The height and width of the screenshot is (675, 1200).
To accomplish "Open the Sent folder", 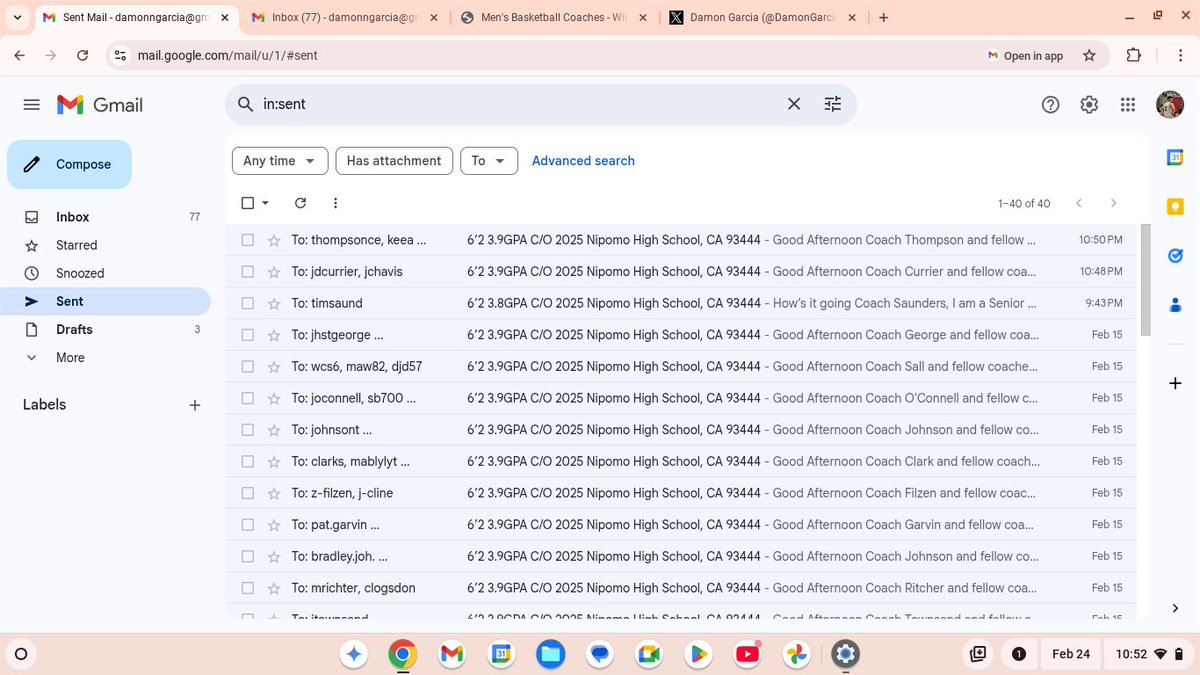I will tap(105, 301).
